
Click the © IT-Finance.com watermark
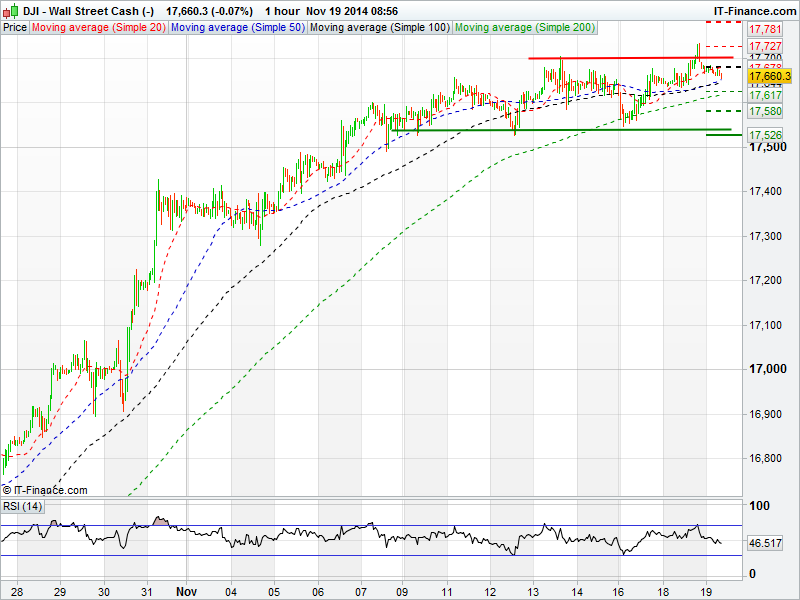coord(45,490)
